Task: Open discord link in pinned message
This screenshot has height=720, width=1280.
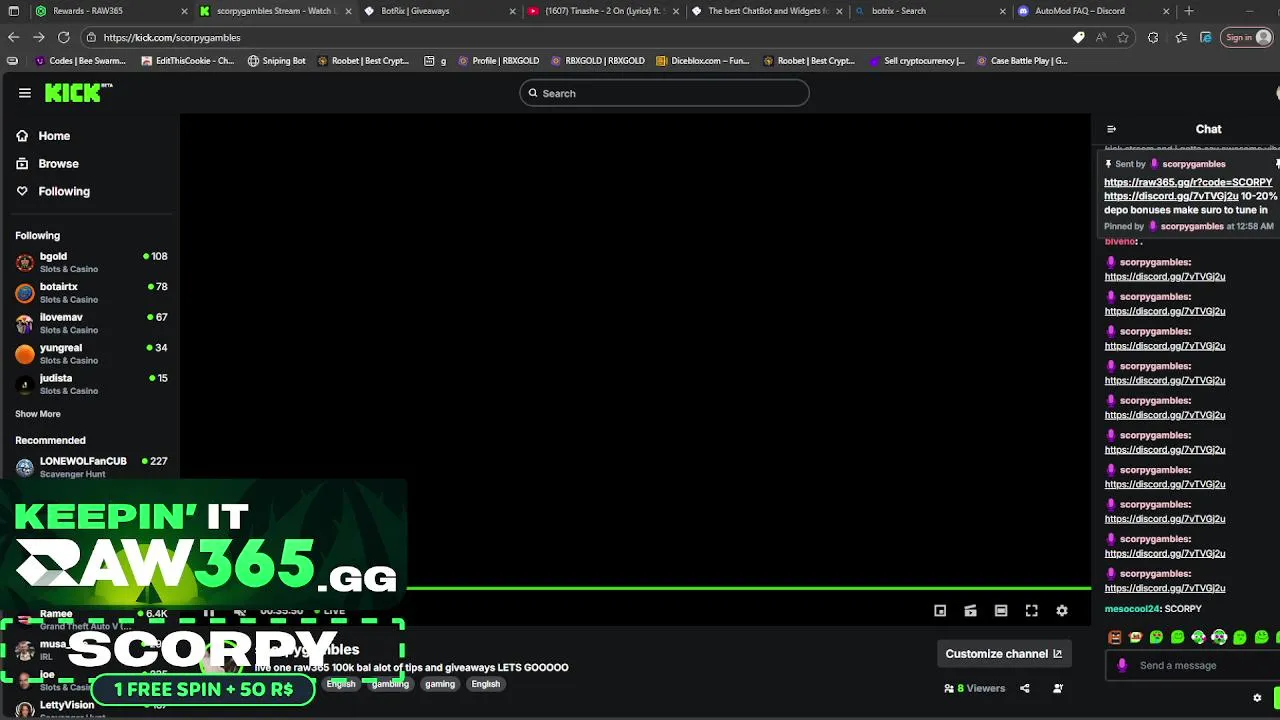Action: click(x=1171, y=197)
